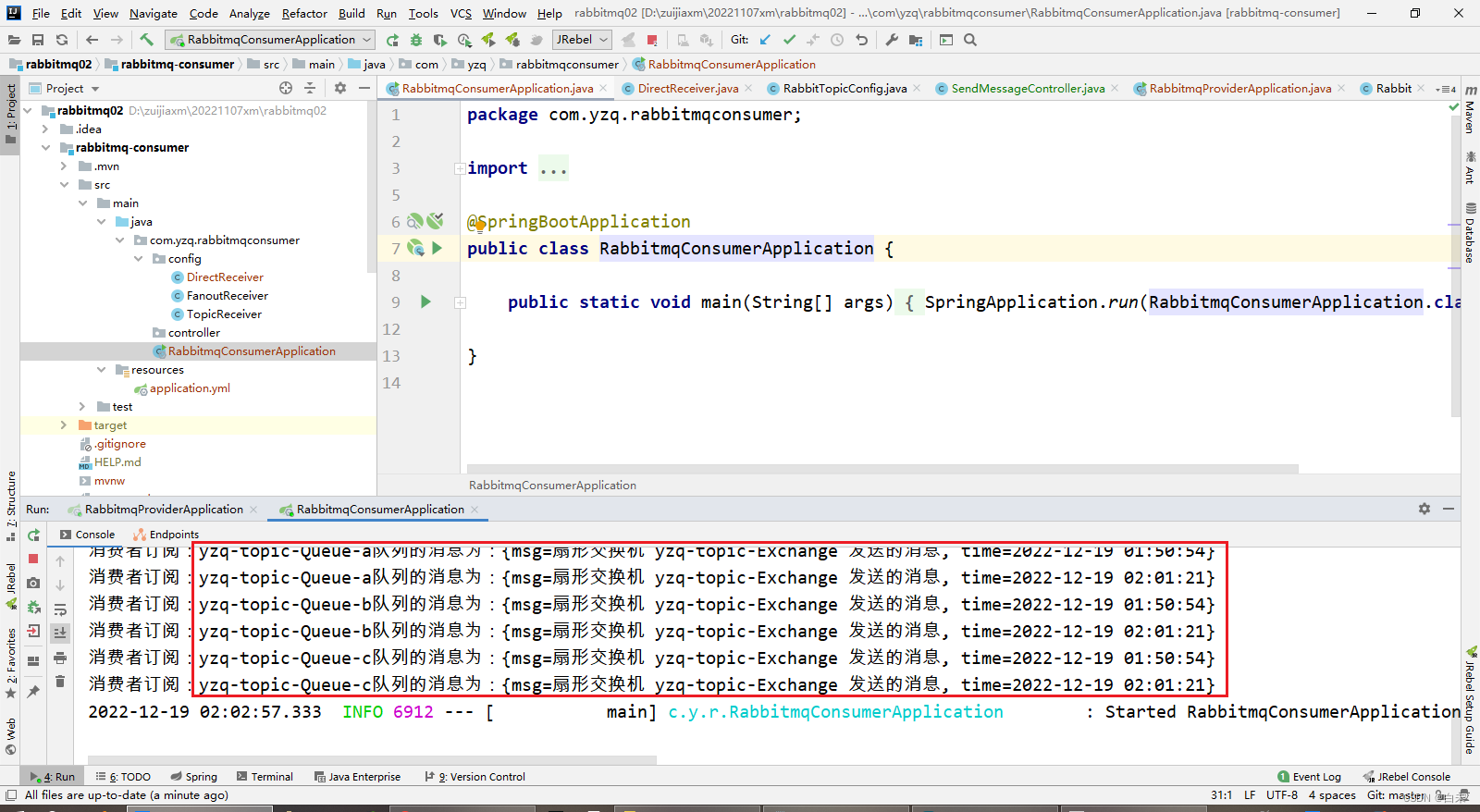
Task: Click the console horizontal scrollbar
Action: [370, 760]
